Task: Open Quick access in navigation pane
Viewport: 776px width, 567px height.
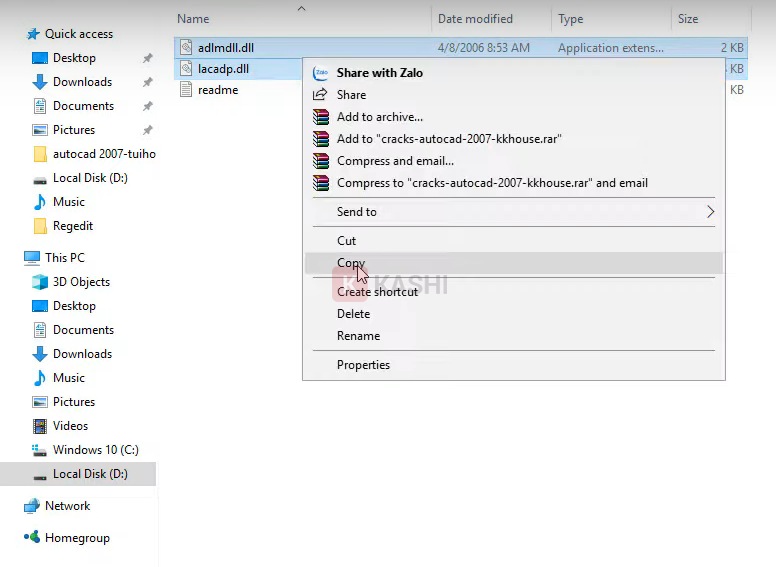Action: 79,34
